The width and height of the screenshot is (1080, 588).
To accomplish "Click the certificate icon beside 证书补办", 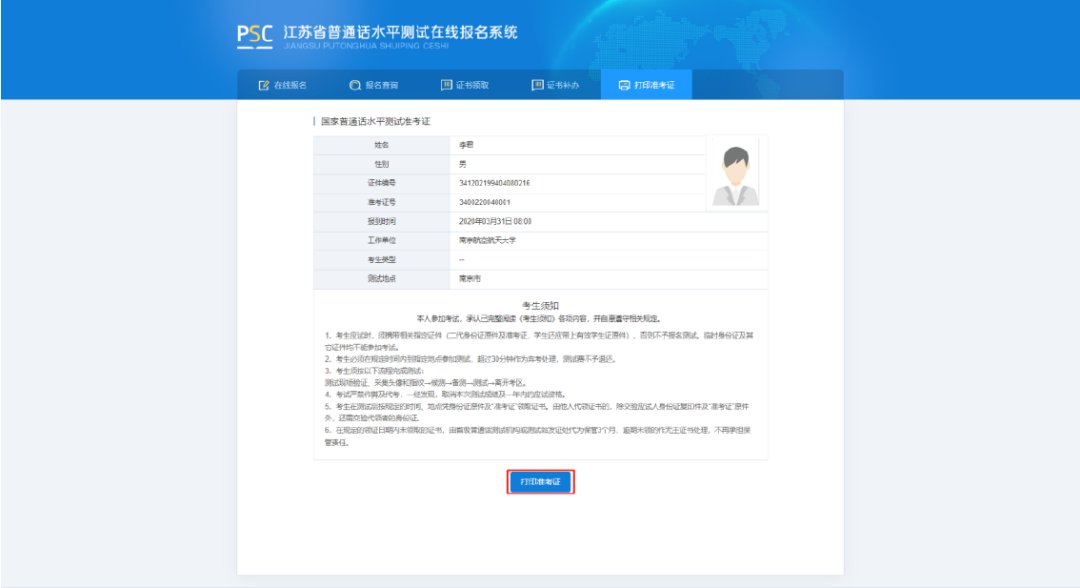I will coord(537,85).
